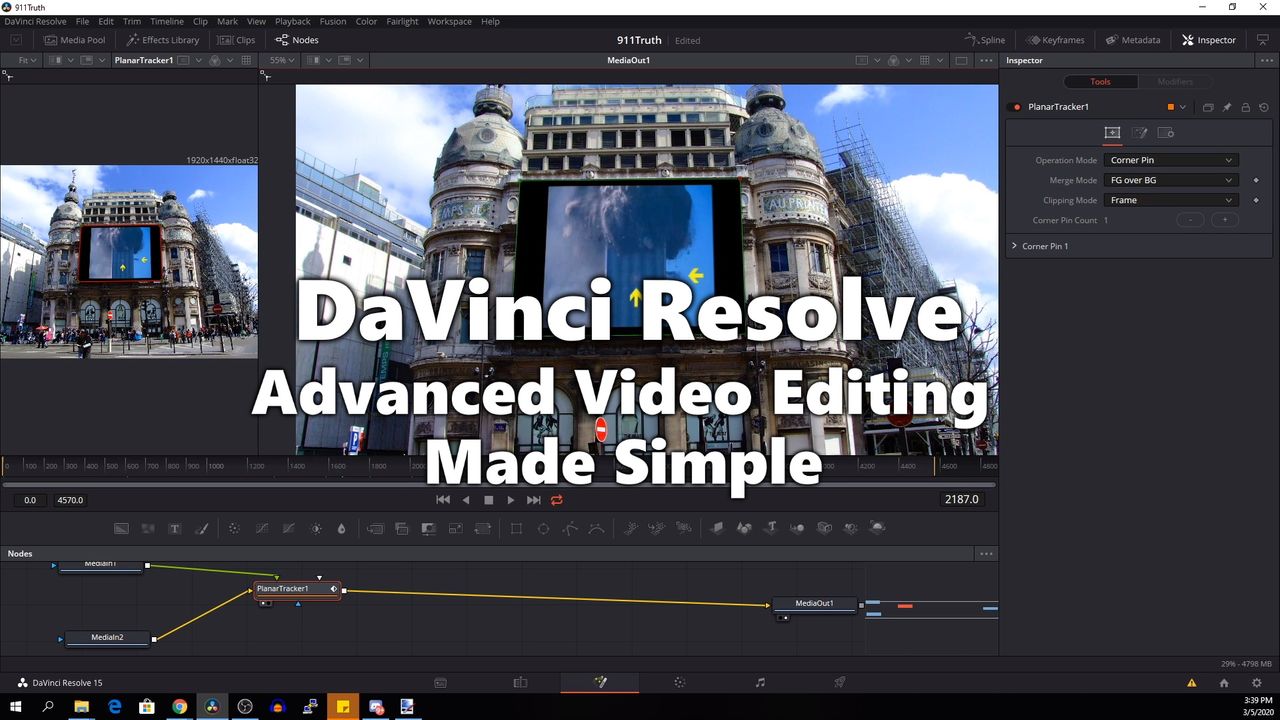Lock the PlanarTracker1 tool controls

click(x=1245, y=107)
